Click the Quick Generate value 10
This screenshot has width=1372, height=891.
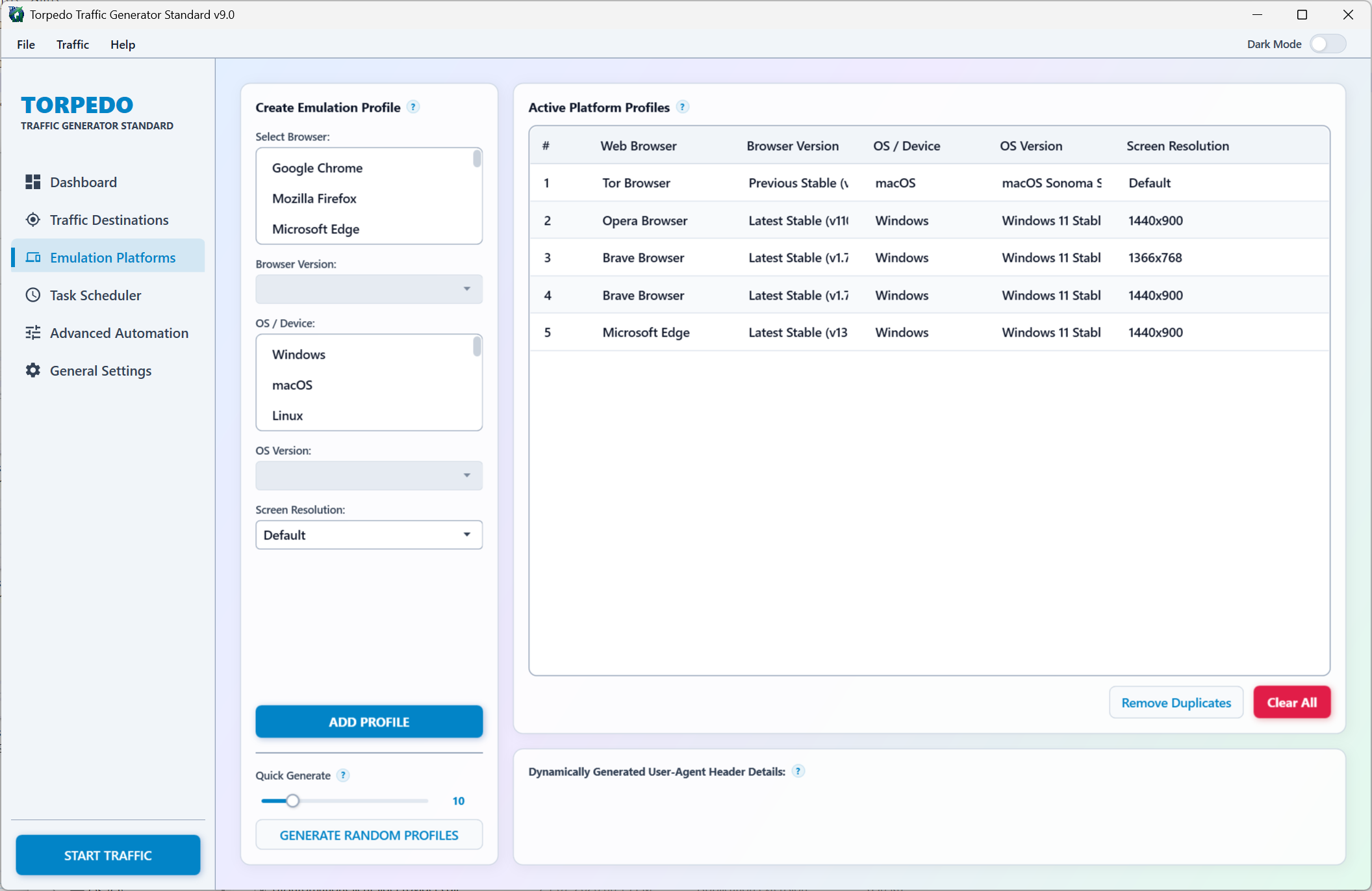click(458, 801)
